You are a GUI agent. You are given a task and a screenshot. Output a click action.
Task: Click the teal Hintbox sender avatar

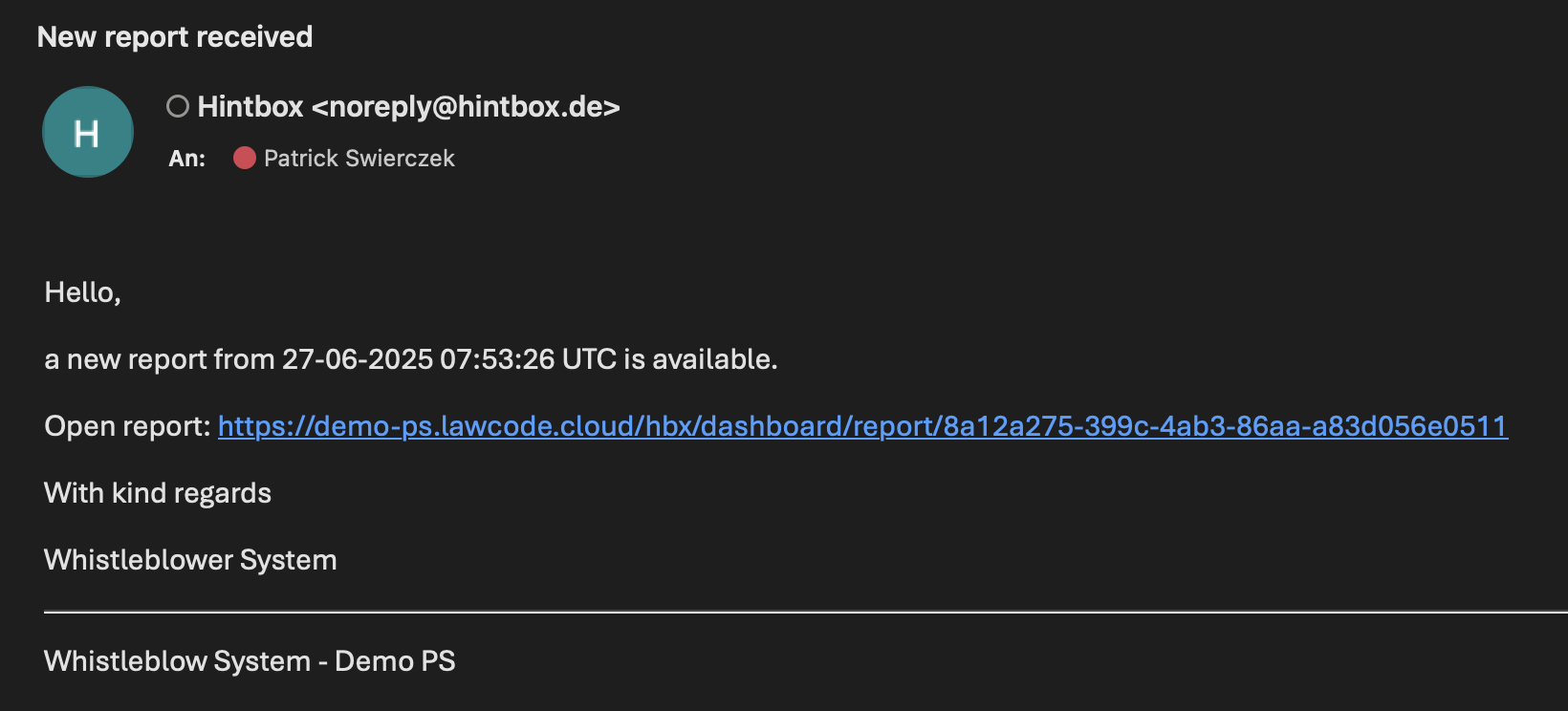pos(88,132)
